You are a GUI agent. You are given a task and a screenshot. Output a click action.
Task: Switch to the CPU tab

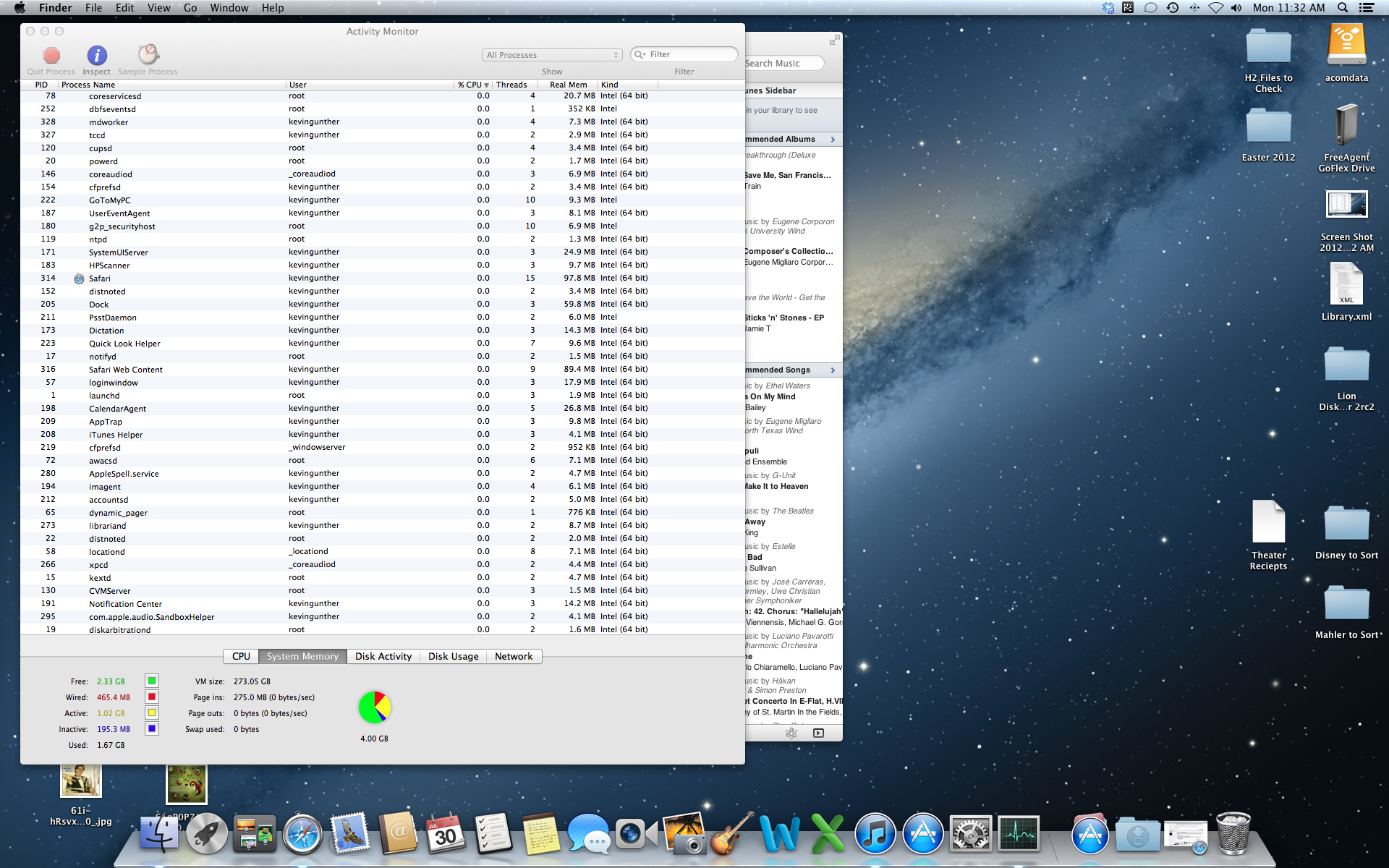coord(241,656)
